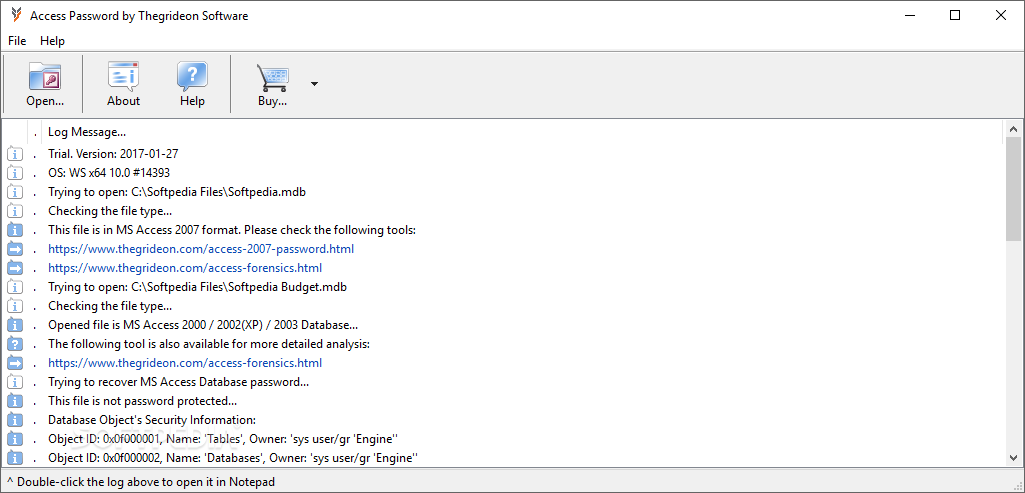1025x493 pixels.
Task: Select the 'OS: WS x64 10.0 #14393' log row
Action: [x=503, y=173]
